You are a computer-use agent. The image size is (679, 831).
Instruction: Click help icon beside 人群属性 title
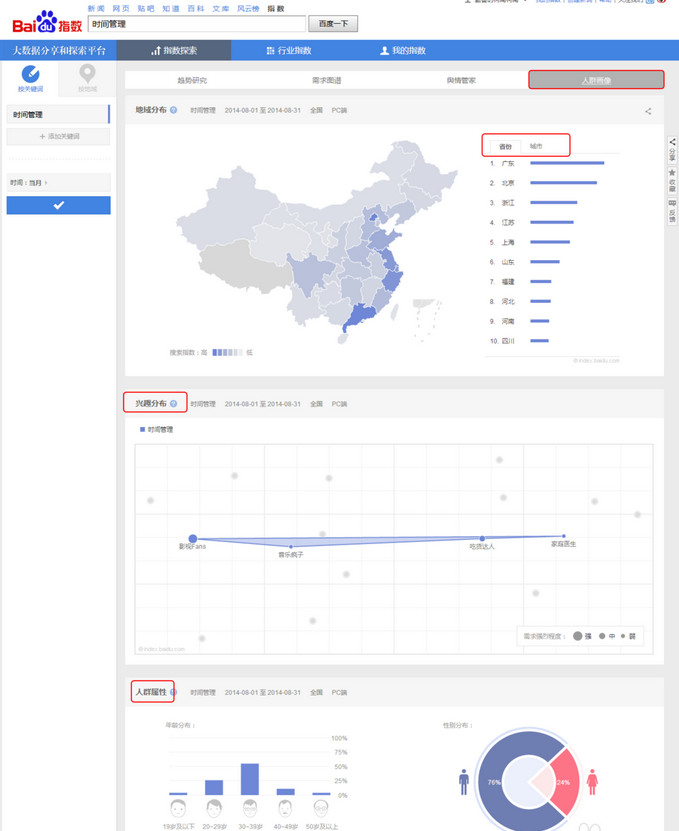click(173, 691)
